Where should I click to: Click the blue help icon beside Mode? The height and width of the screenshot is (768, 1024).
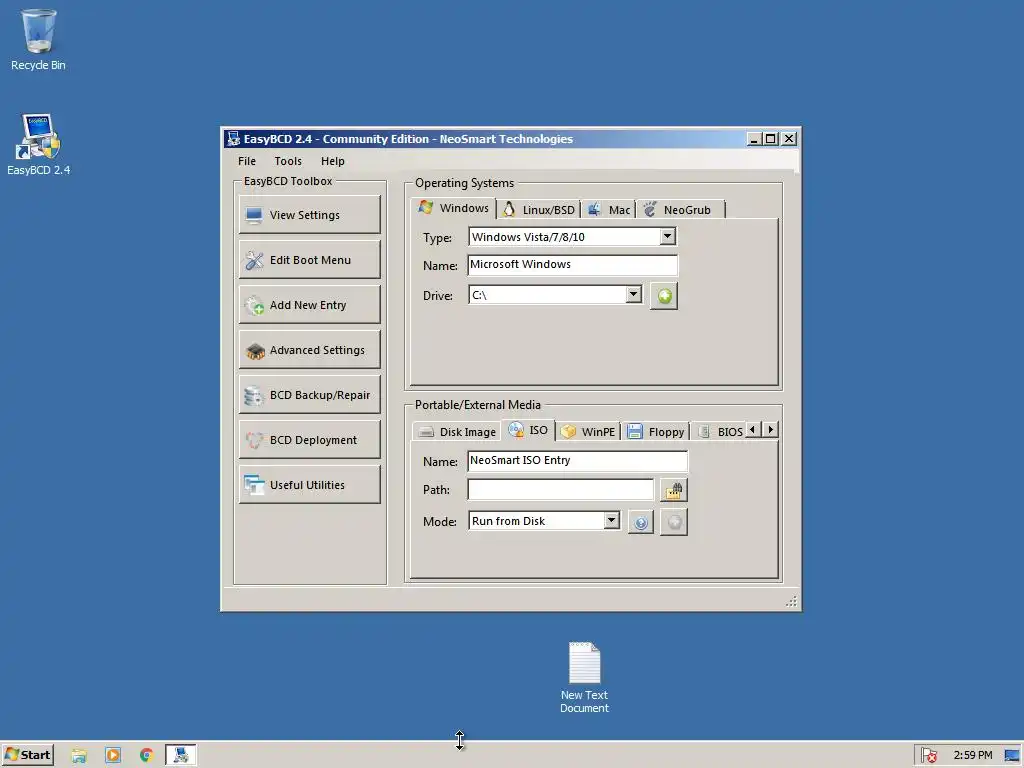(641, 522)
